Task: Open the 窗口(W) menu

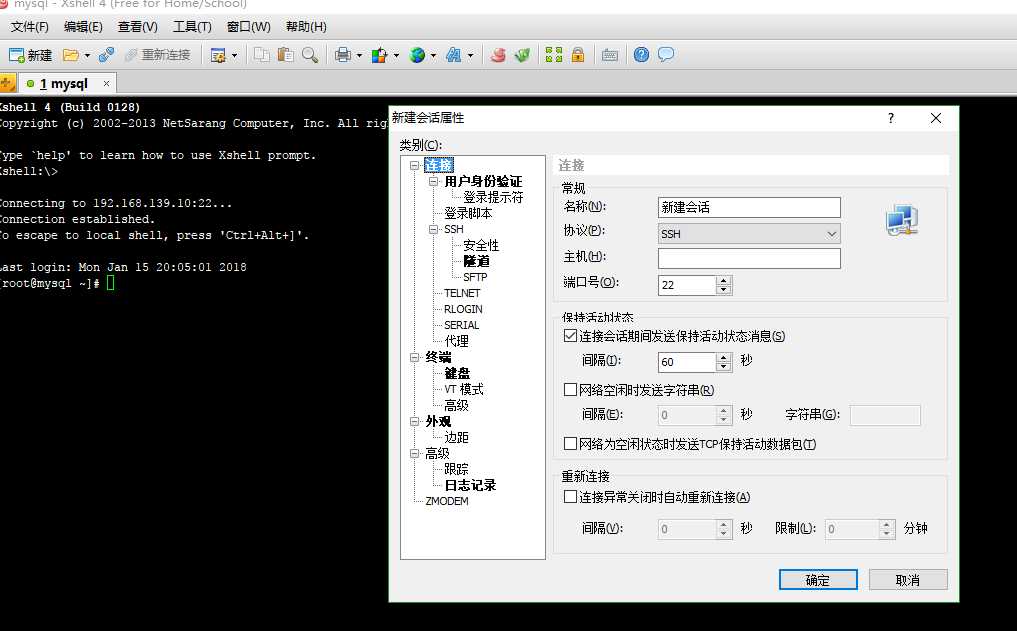Action: tap(248, 27)
